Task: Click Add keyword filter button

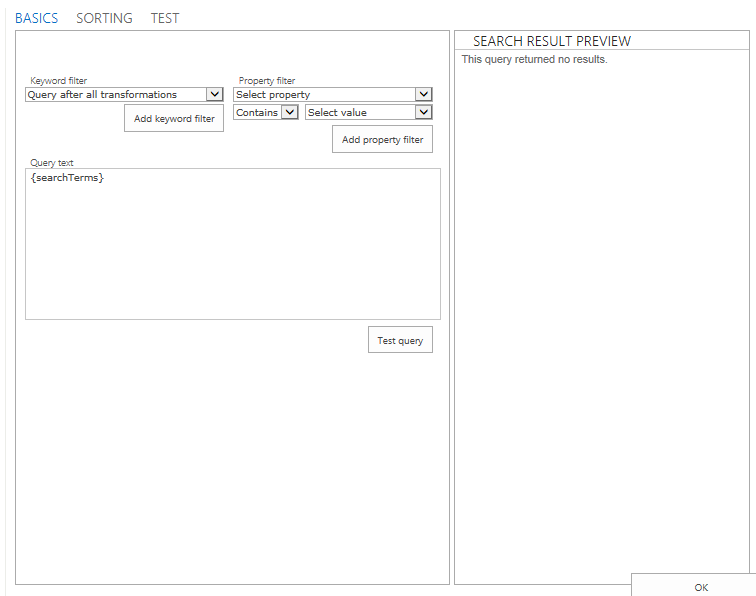Action: tap(174, 118)
